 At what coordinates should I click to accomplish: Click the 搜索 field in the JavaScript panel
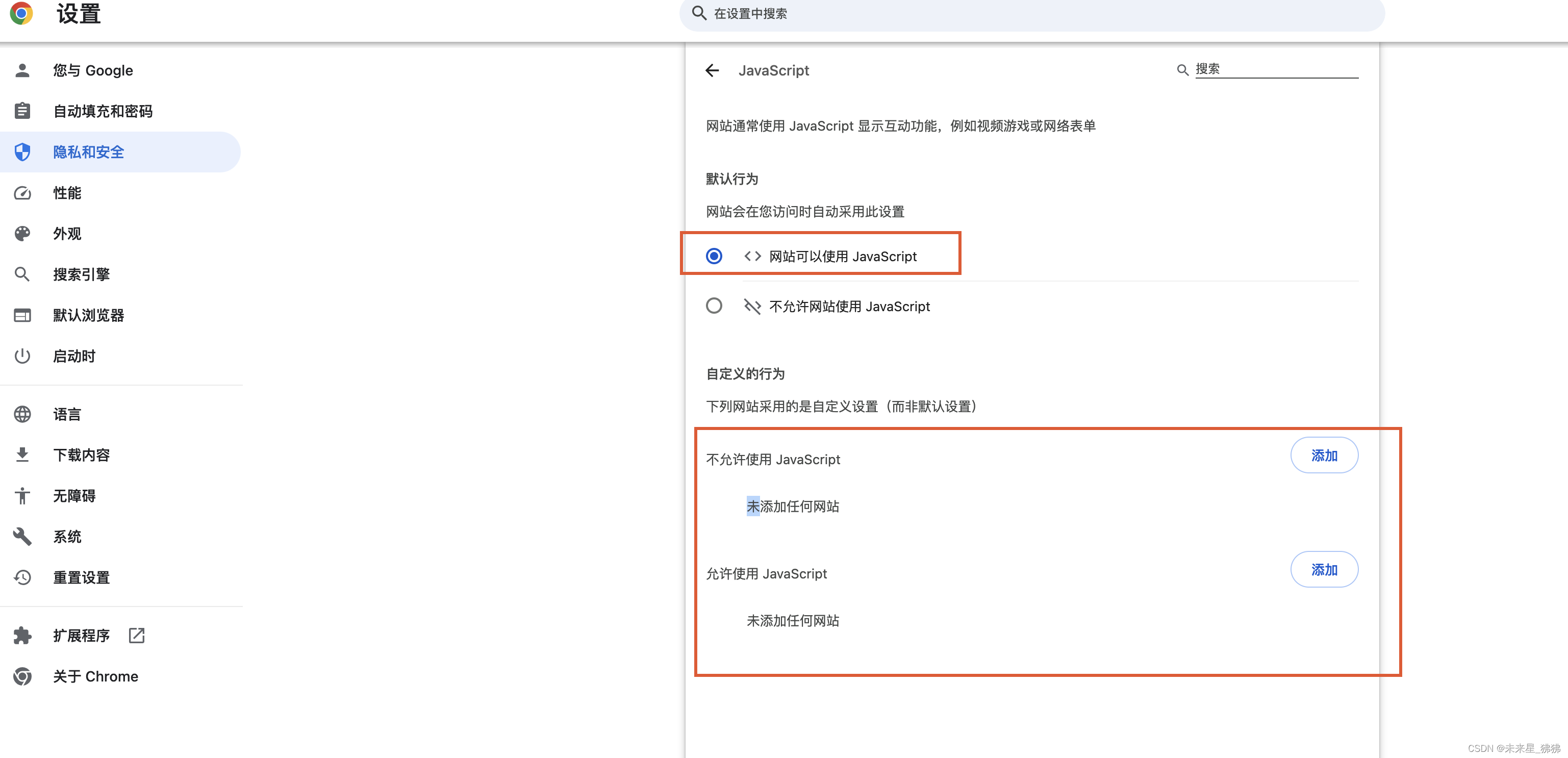(1275, 69)
